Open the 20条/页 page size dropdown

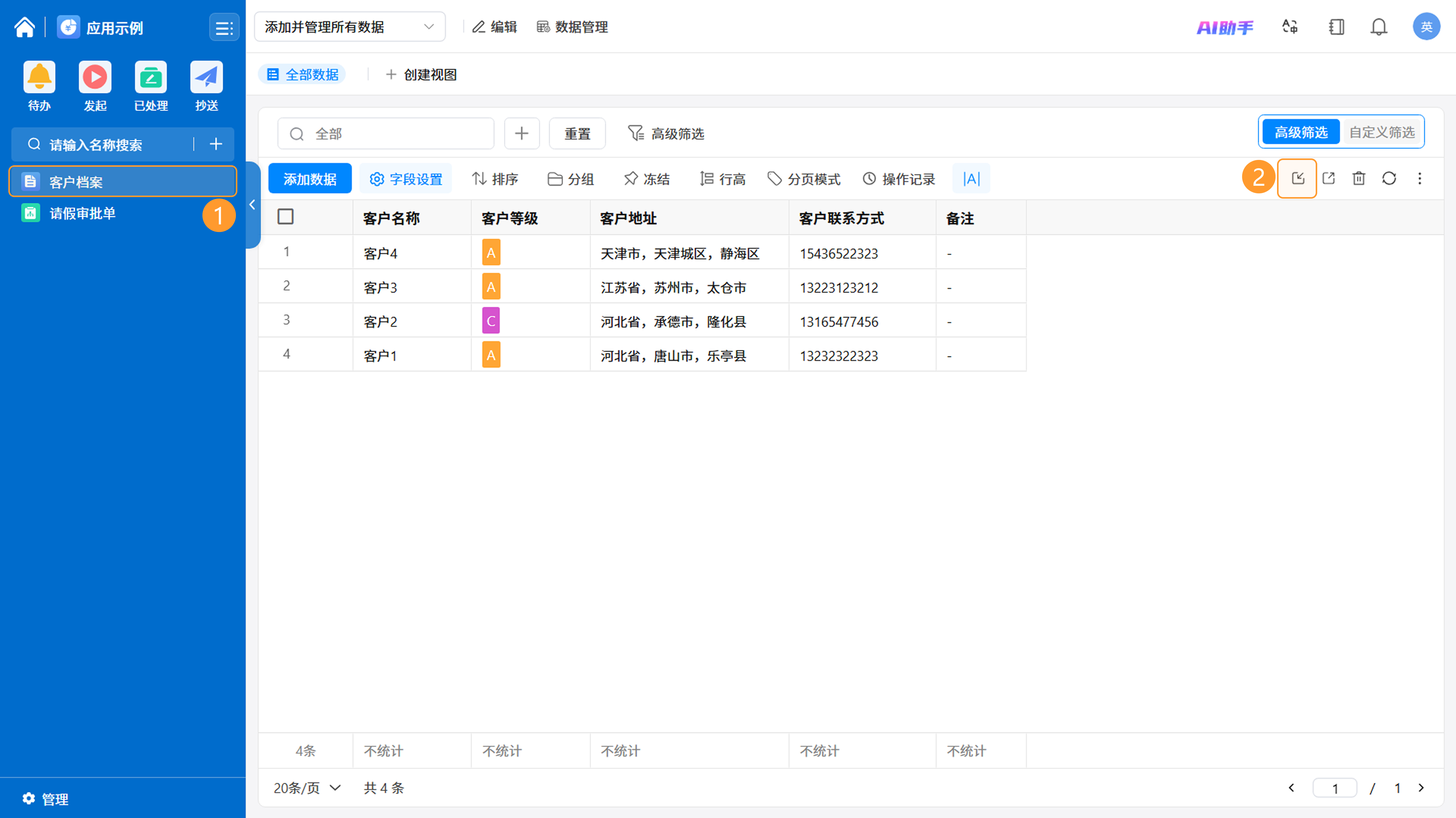[308, 788]
